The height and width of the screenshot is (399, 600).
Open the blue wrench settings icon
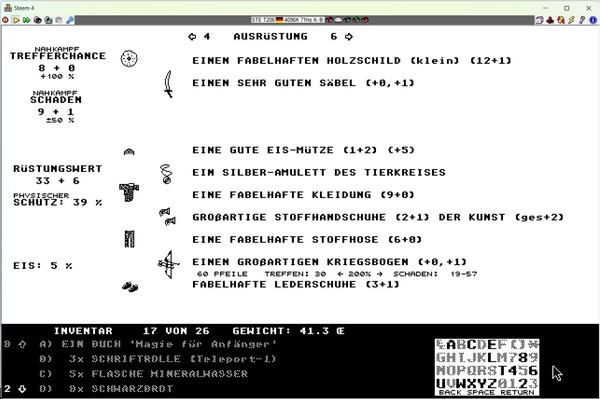pos(70,20)
